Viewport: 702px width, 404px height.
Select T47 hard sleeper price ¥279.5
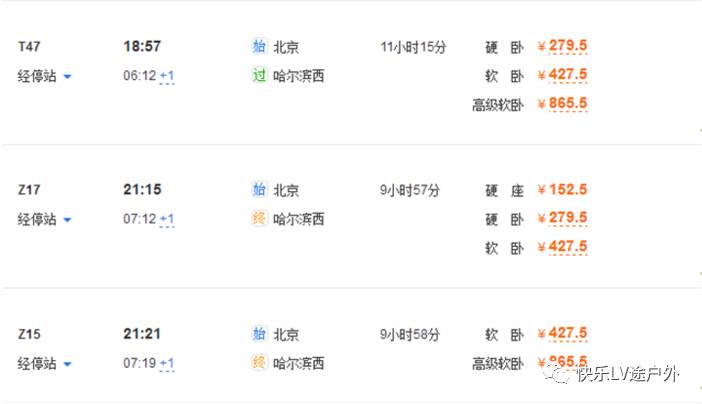562,46
